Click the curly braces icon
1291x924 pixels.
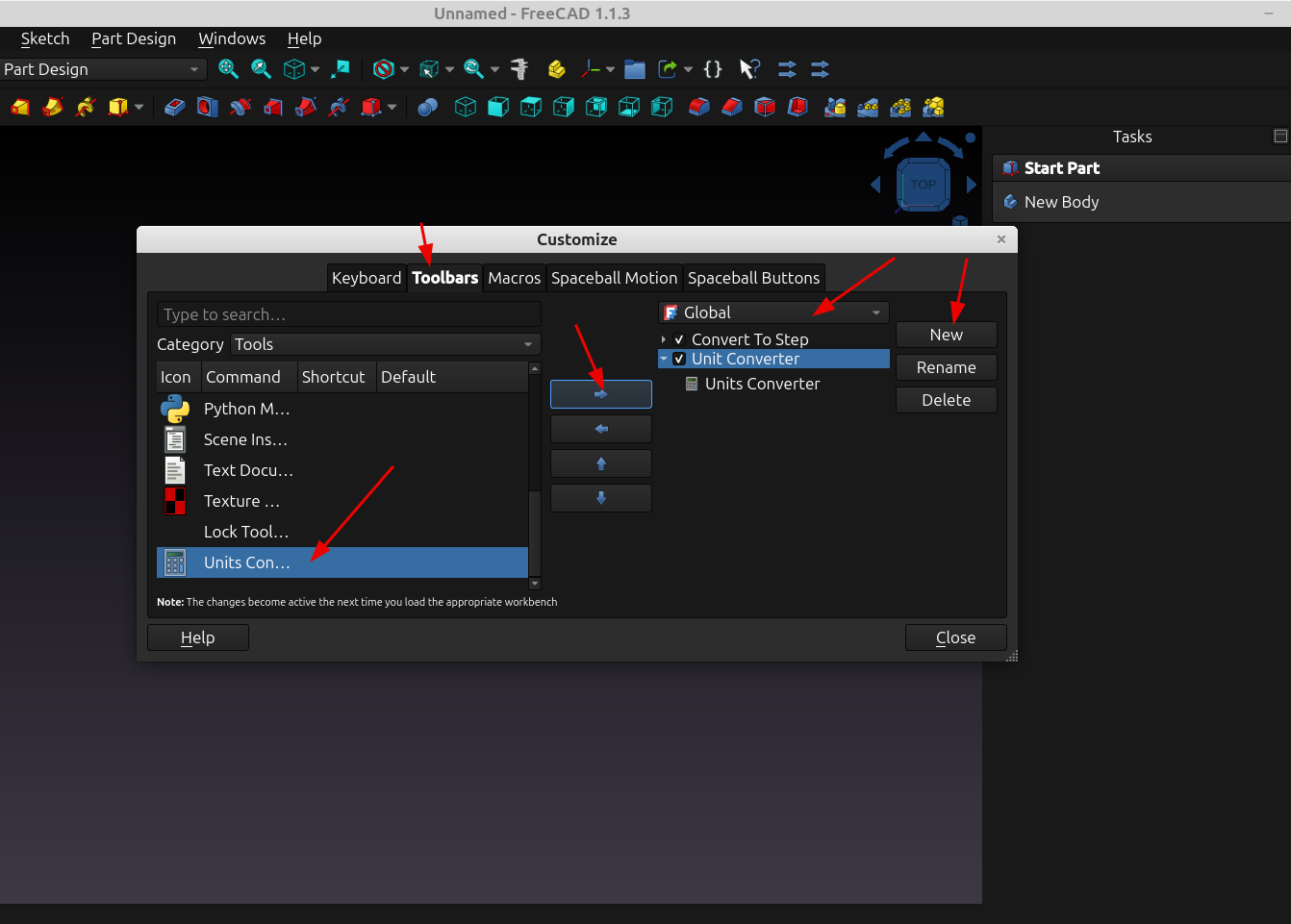(x=713, y=68)
